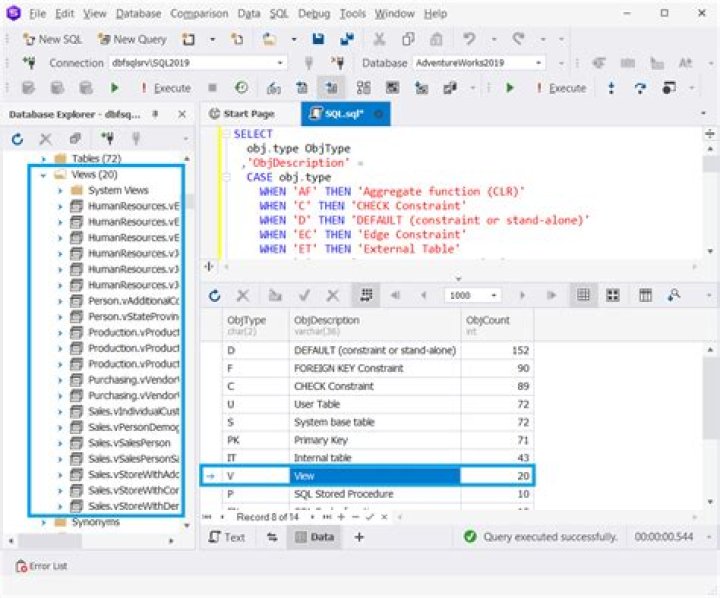The height and width of the screenshot is (598, 720).
Task: Switch to the Start Page tab
Action: coord(242,114)
